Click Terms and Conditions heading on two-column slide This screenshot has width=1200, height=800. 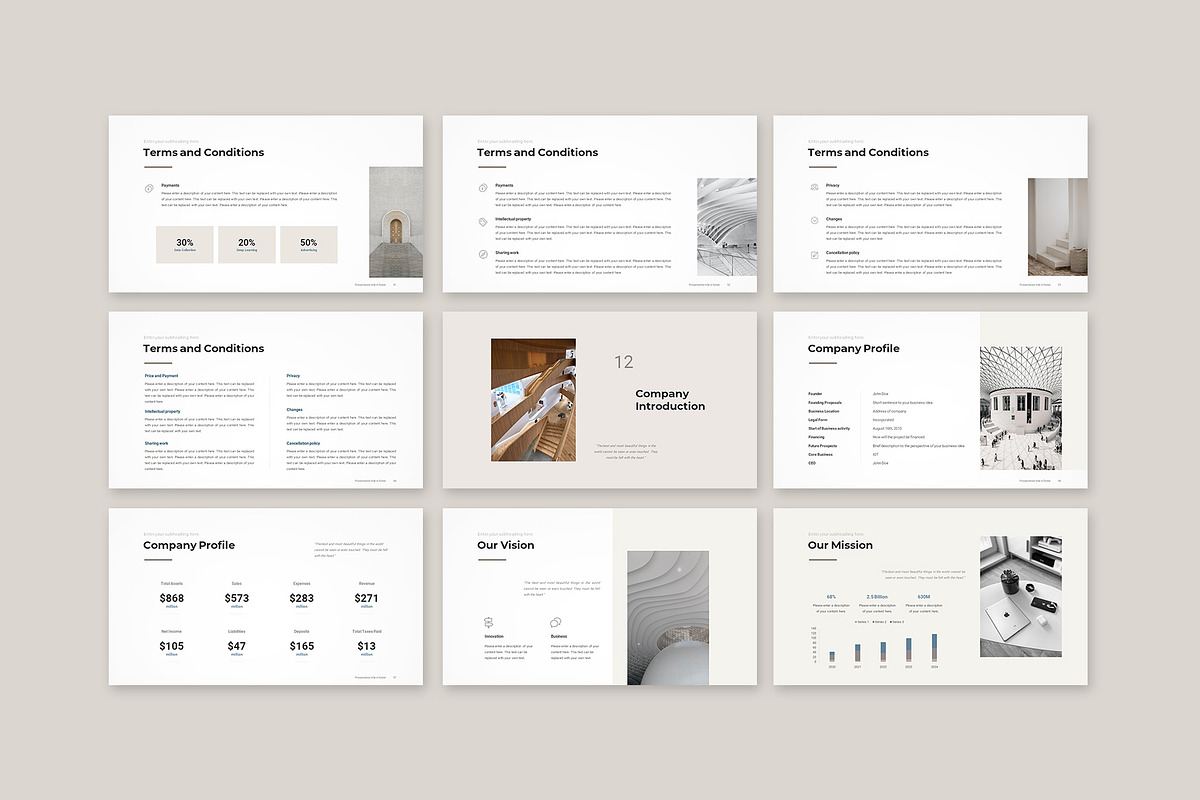pos(204,348)
